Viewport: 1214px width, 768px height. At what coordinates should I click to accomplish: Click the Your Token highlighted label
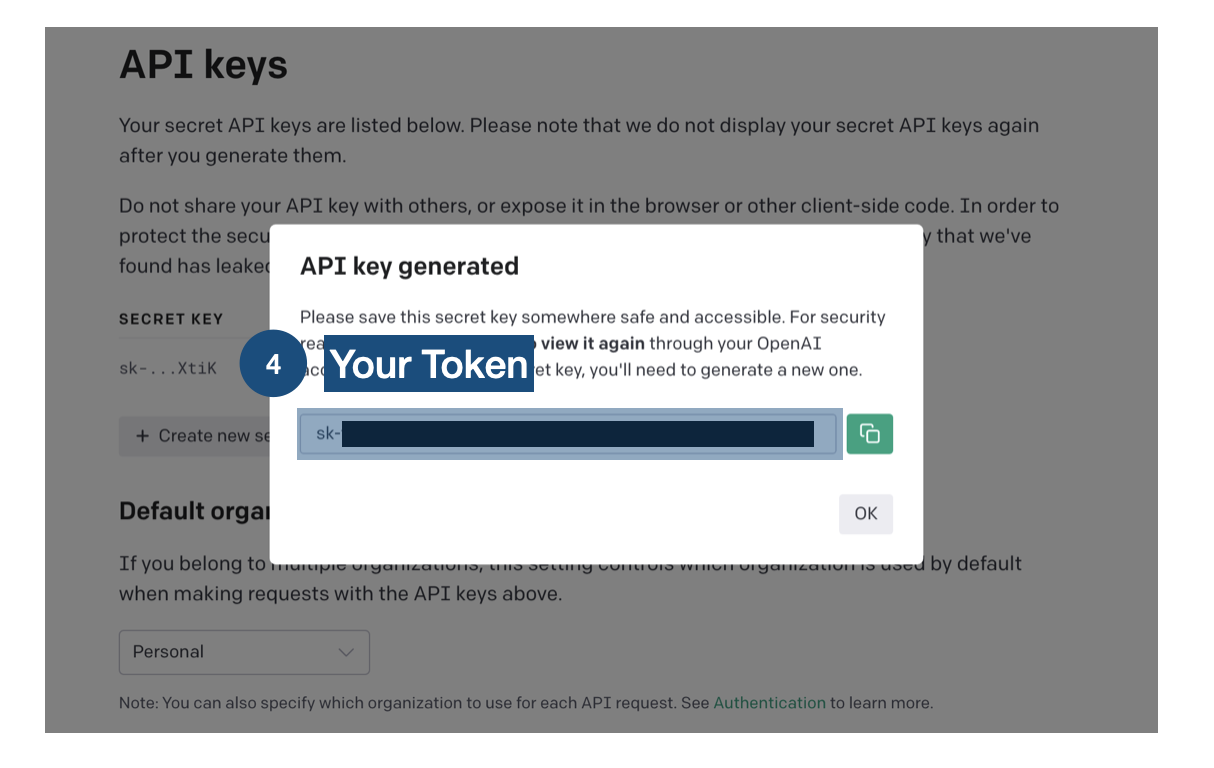[428, 364]
